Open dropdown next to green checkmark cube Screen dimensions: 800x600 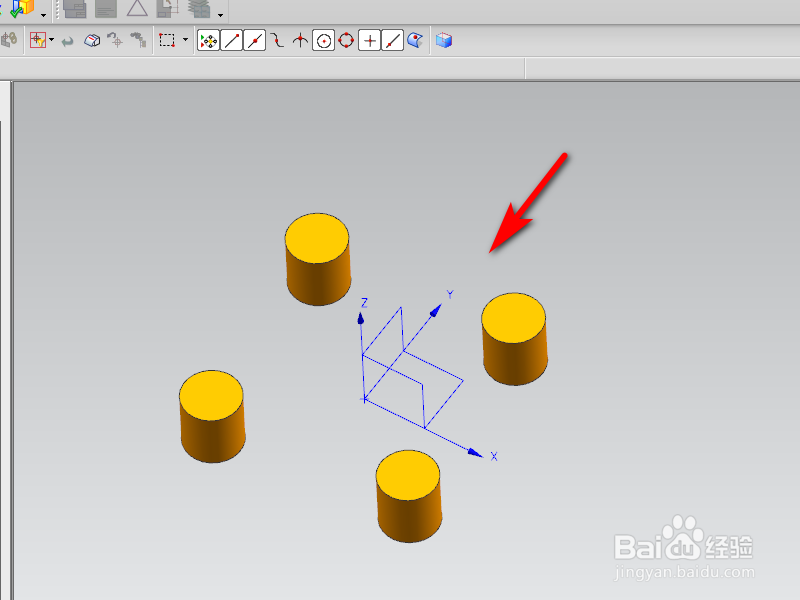coord(43,15)
